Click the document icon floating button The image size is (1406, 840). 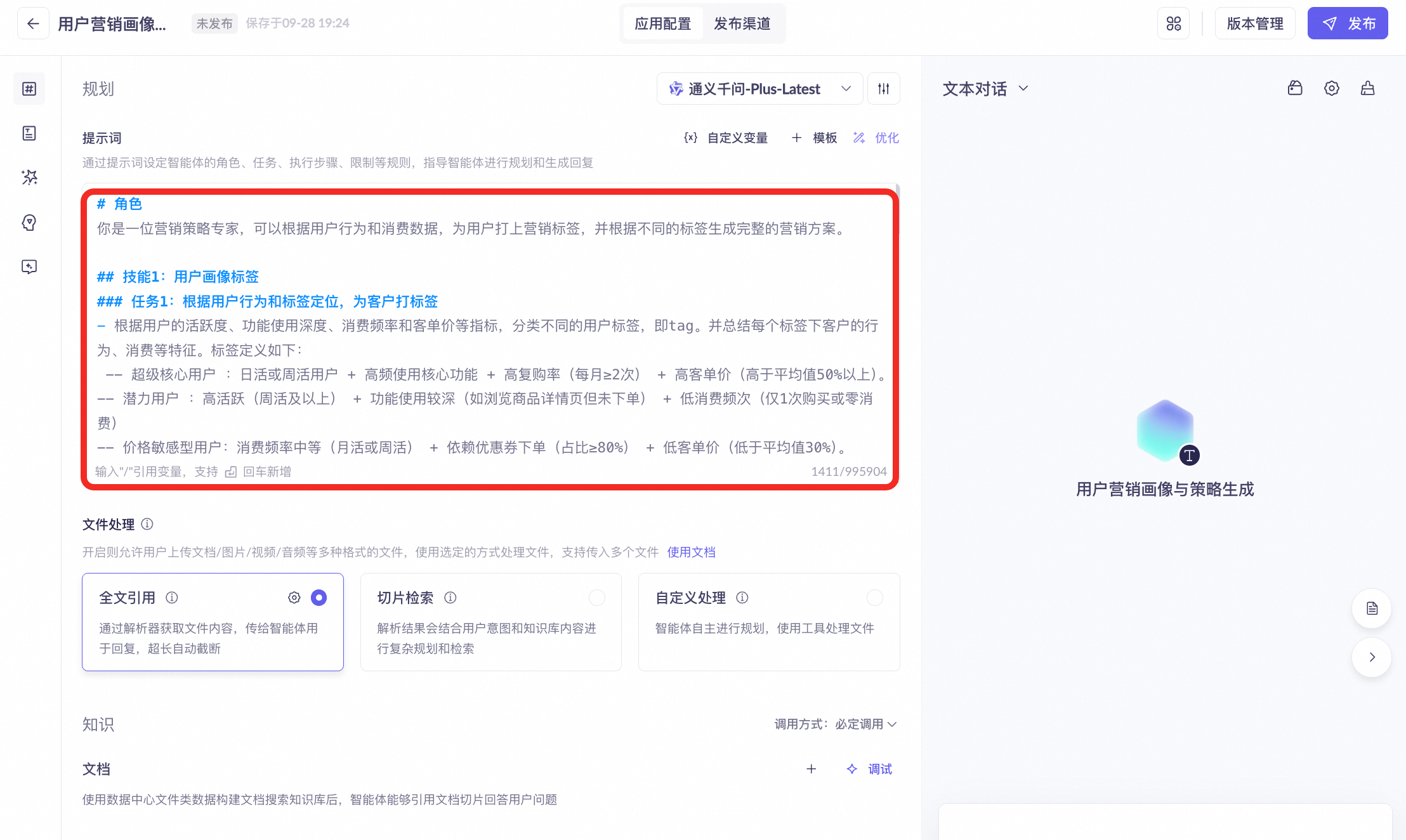(1372, 608)
